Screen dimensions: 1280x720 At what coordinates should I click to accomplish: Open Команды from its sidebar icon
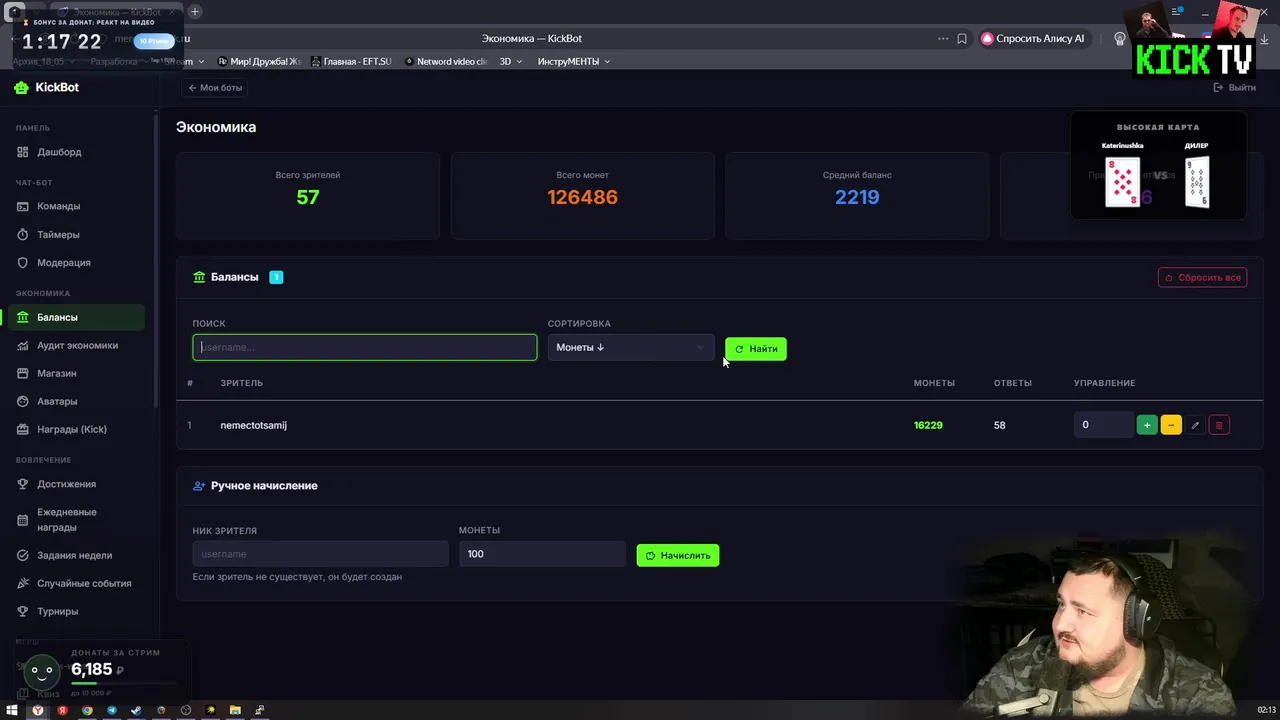[x=23, y=206]
